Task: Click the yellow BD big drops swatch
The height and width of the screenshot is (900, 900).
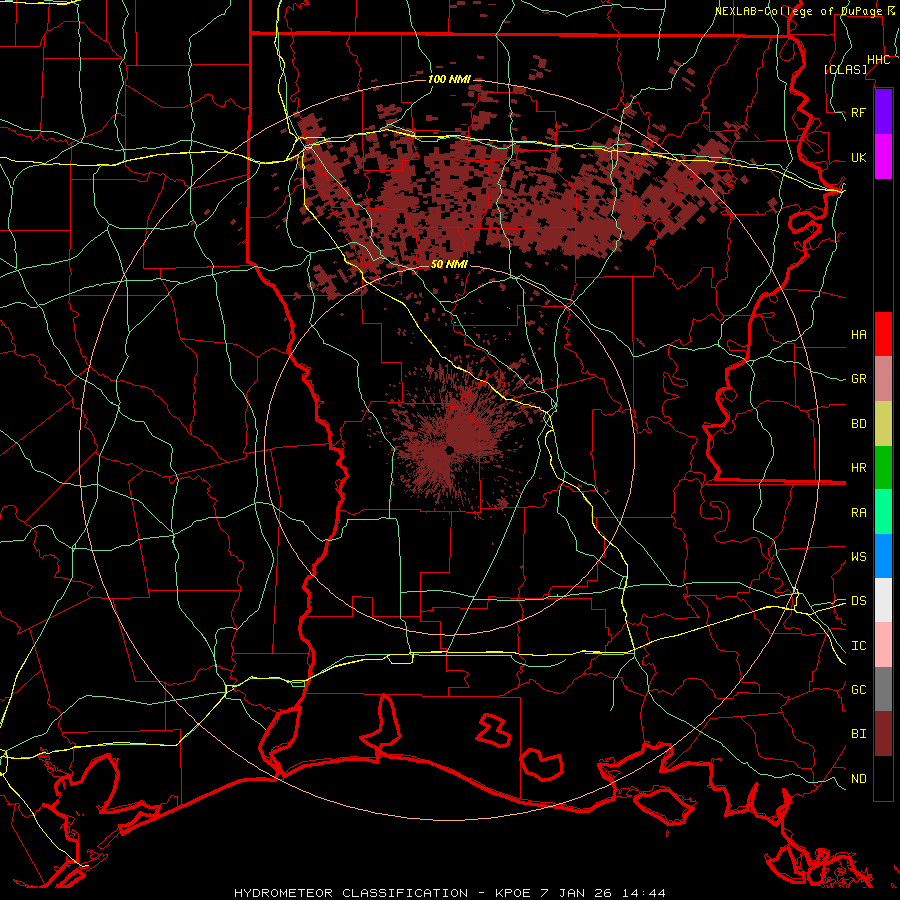Action: coord(883,424)
